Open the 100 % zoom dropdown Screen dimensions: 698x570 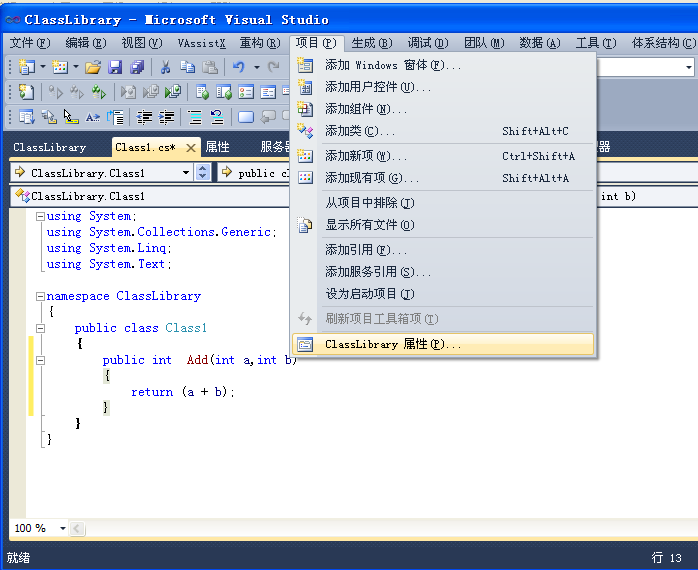(x=62, y=529)
